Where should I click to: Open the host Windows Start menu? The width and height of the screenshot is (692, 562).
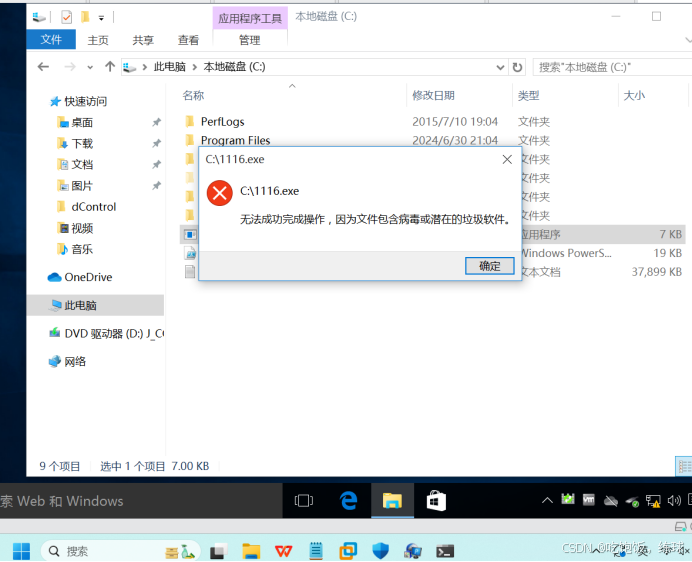pyautogui.click(x=21, y=551)
